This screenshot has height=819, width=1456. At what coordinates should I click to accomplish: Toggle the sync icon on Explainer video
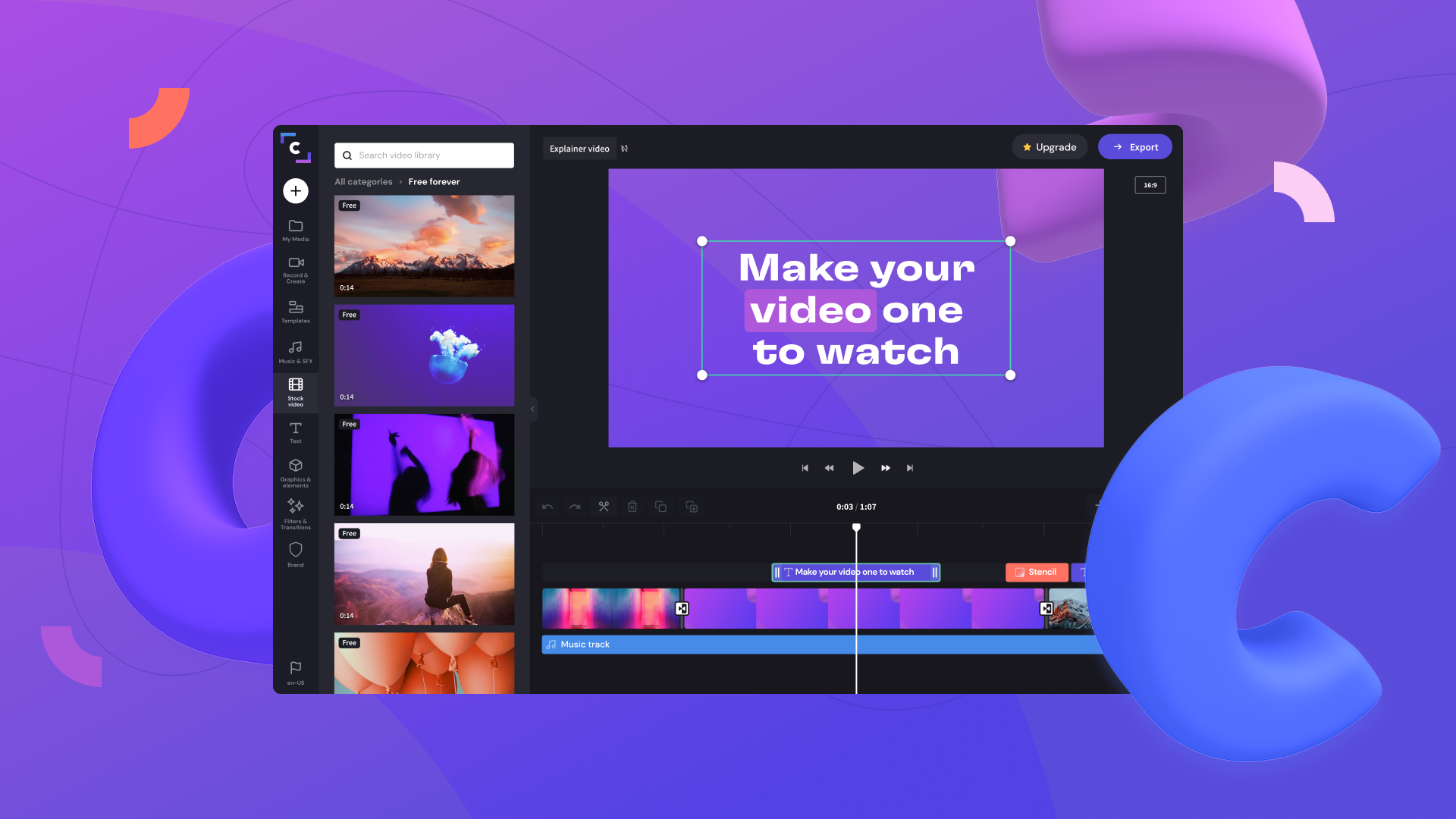pos(626,148)
